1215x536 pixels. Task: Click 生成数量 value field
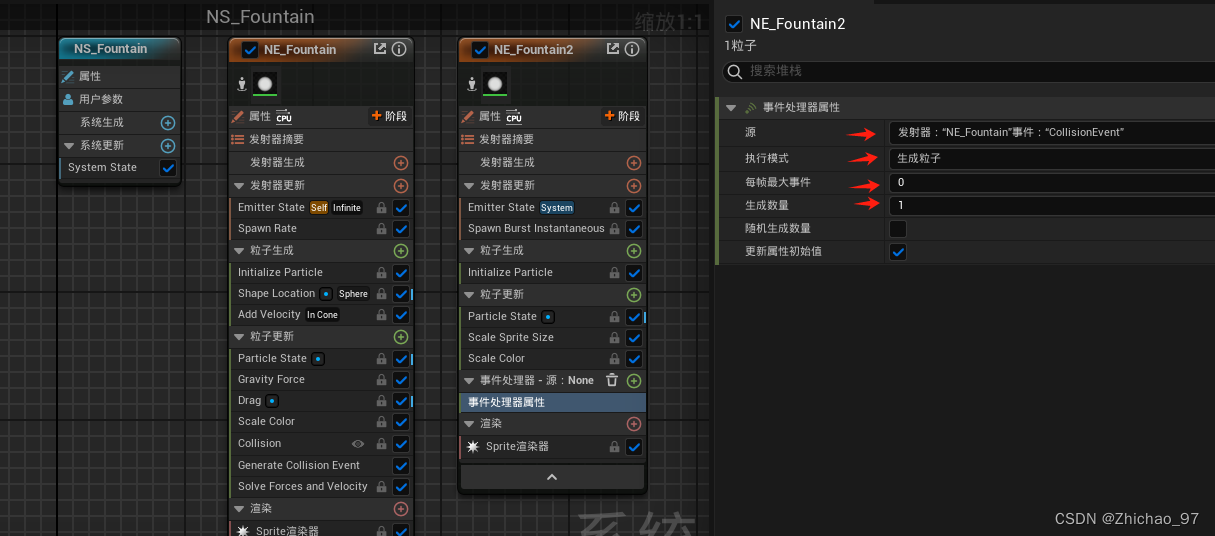point(1051,205)
